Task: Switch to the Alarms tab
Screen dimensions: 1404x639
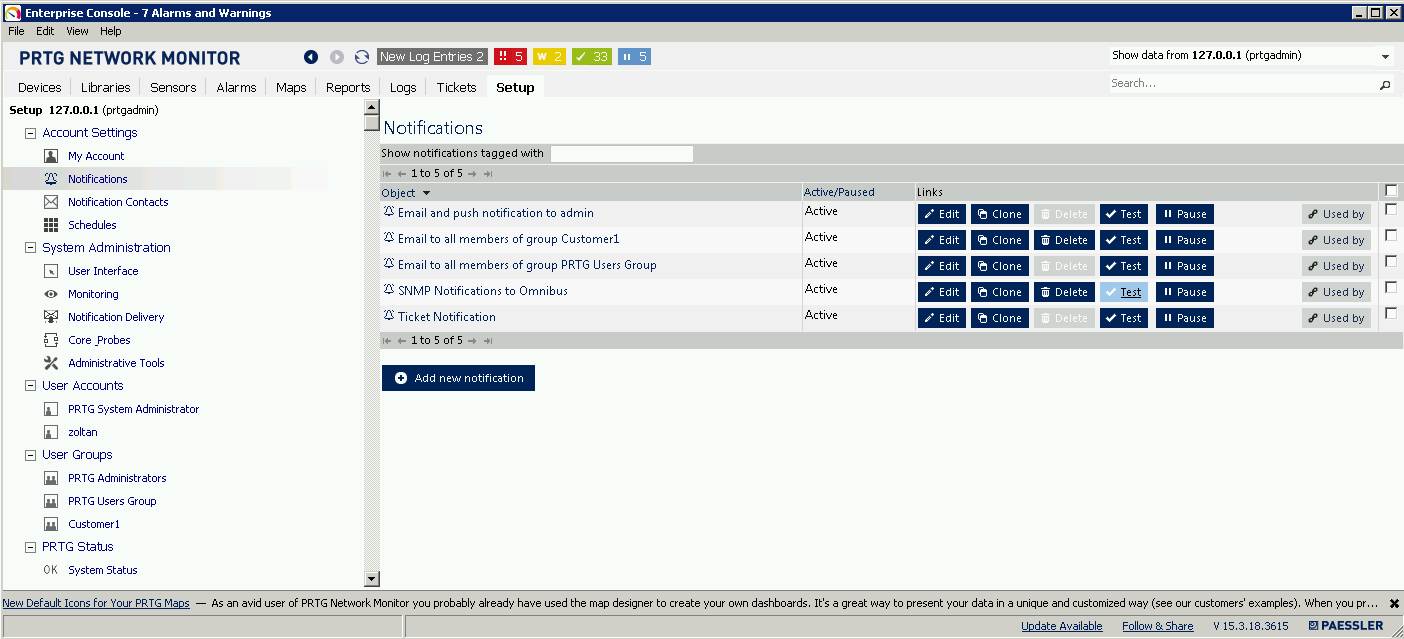Action: tap(236, 87)
